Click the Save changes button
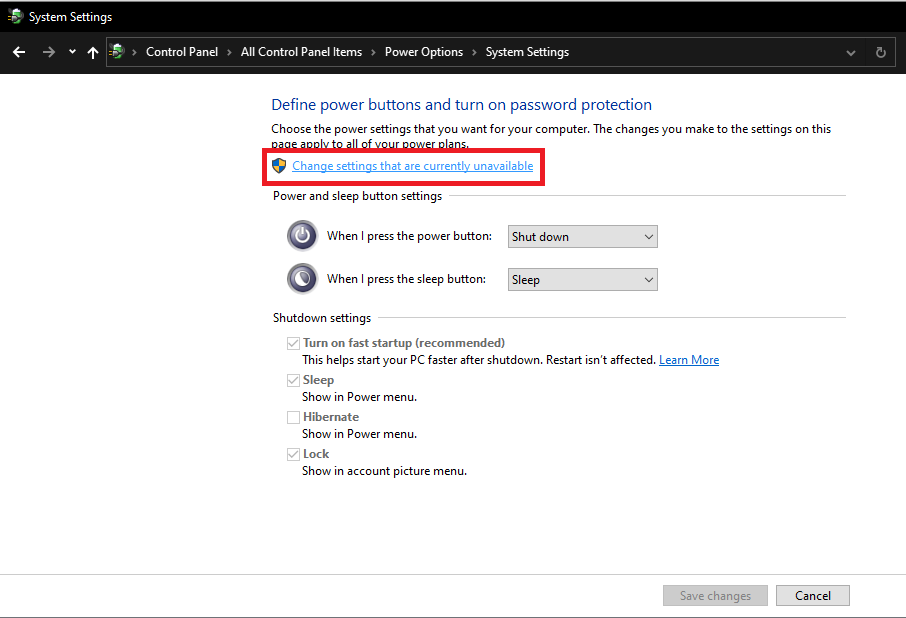This screenshot has width=906, height=618. tap(715, 595)
